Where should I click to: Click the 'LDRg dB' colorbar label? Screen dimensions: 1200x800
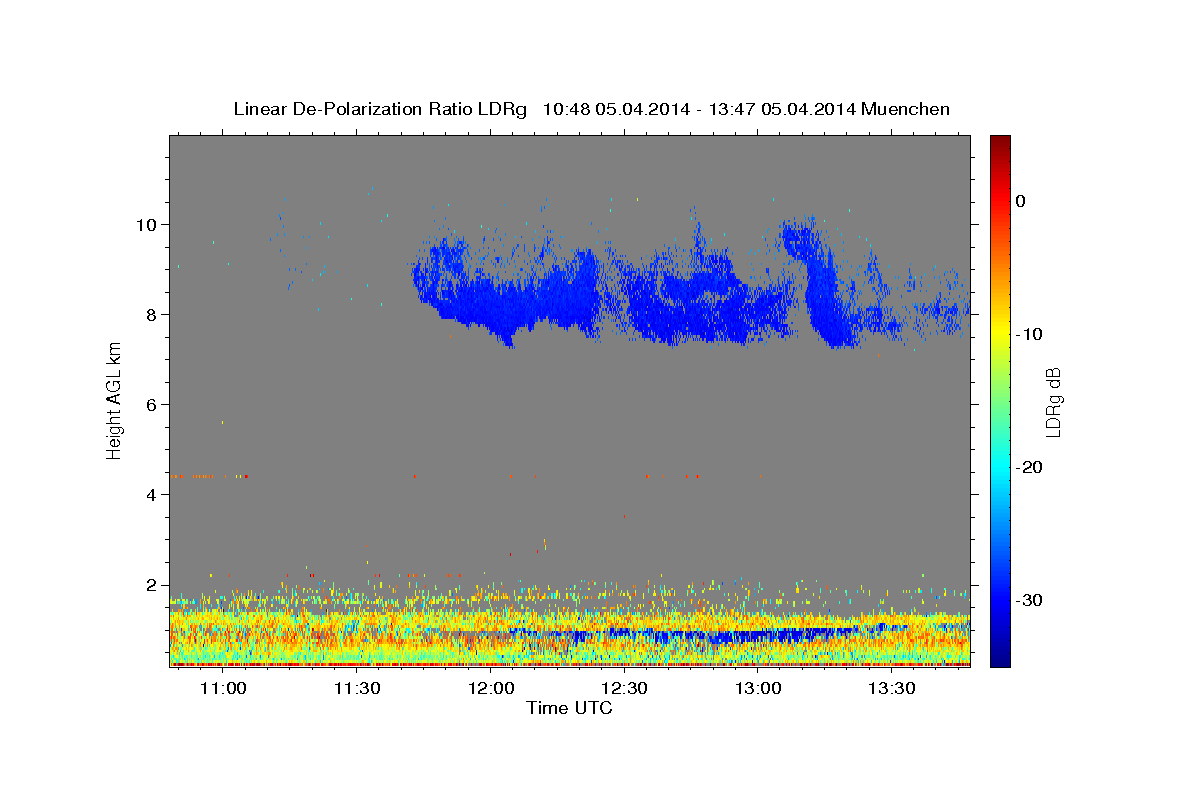[x=1053, y=402]
